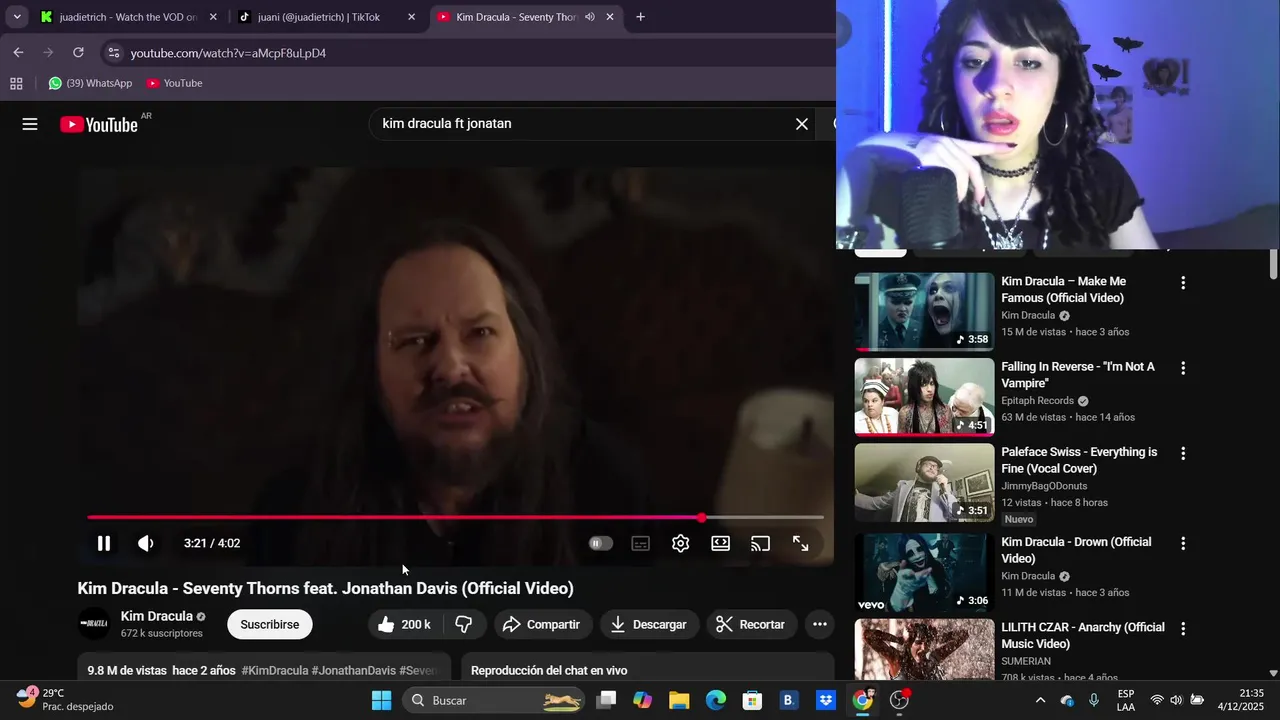Viewport: 1280px width, 720px height.
Task: Click JimmyBagODonuts channel name
Action: 1044,486
